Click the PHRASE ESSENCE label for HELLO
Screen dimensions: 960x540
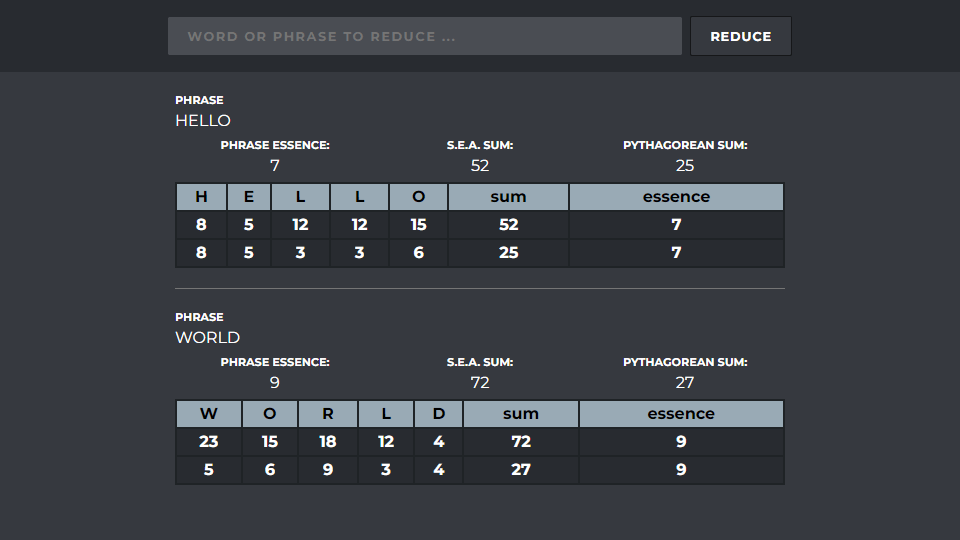click(x=275, y=145)
